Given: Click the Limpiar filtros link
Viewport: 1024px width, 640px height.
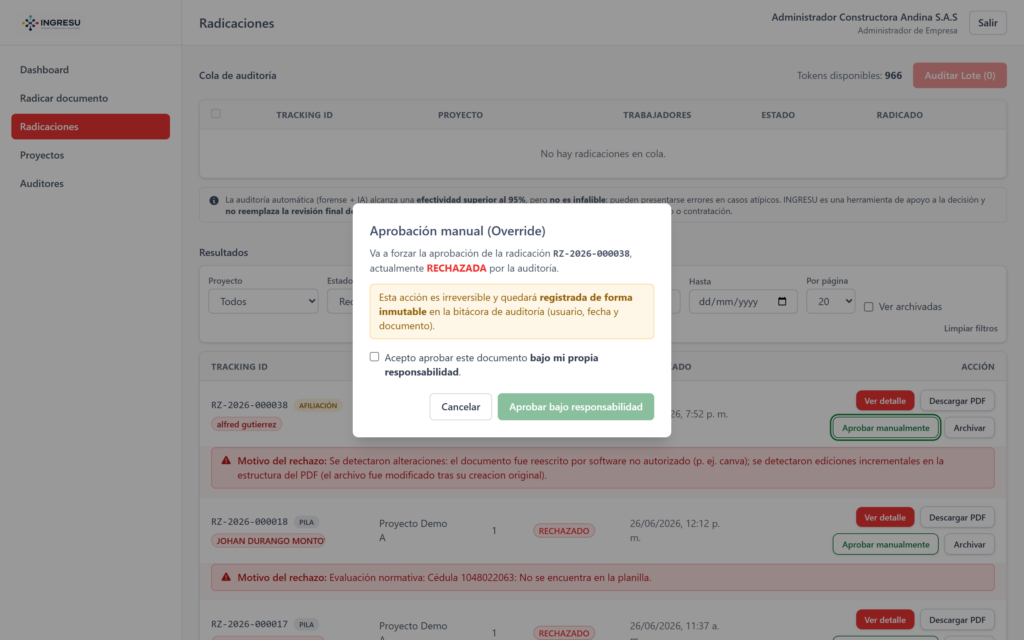Looking at the screenshot, I should click(970, 328).
